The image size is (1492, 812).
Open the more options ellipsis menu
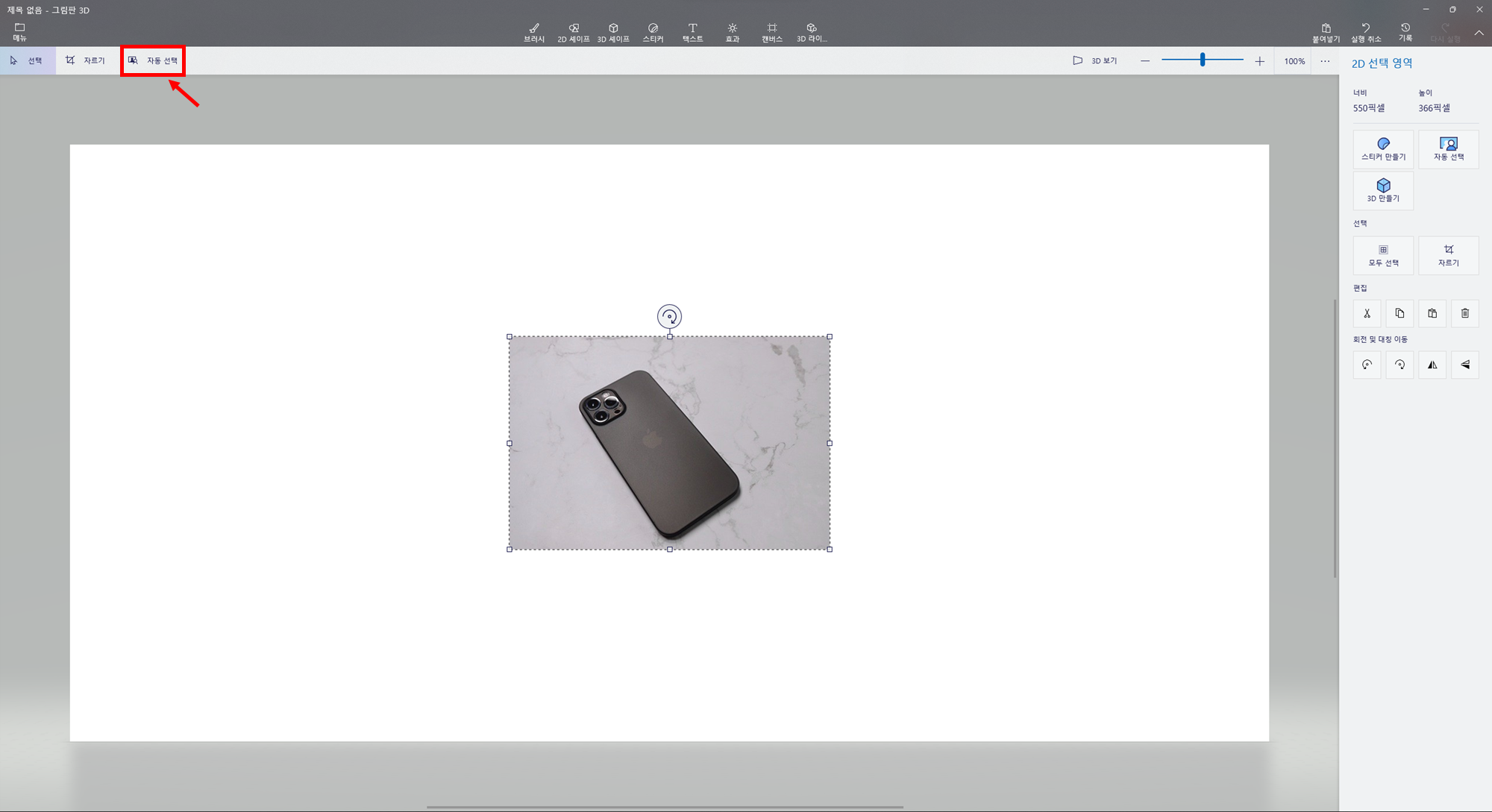point(1325,61)
